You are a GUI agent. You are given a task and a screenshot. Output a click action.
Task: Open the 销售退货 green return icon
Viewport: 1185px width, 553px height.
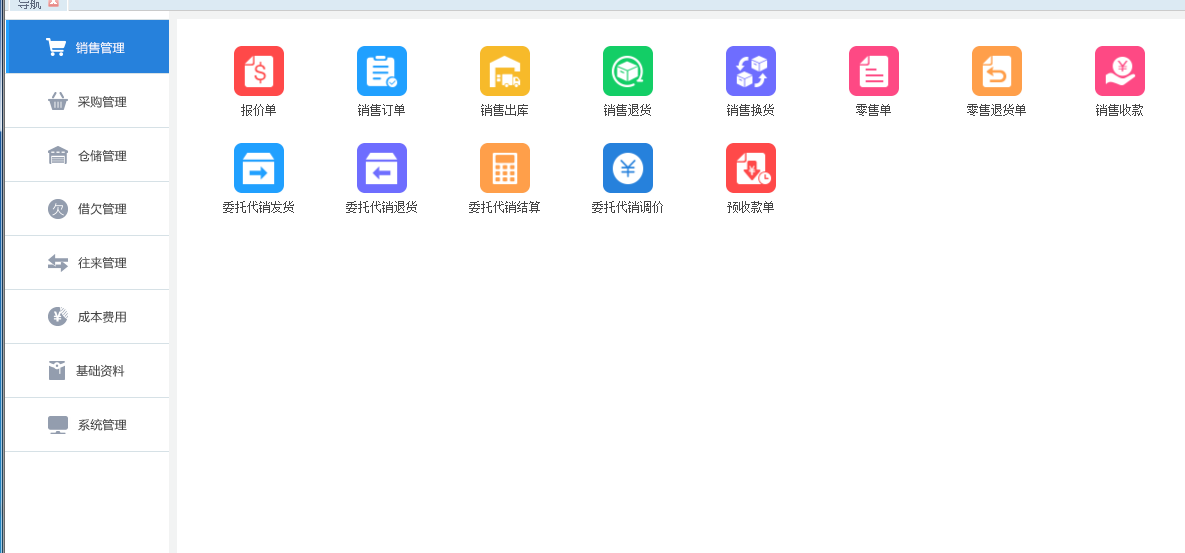click(x=627, y=71)
